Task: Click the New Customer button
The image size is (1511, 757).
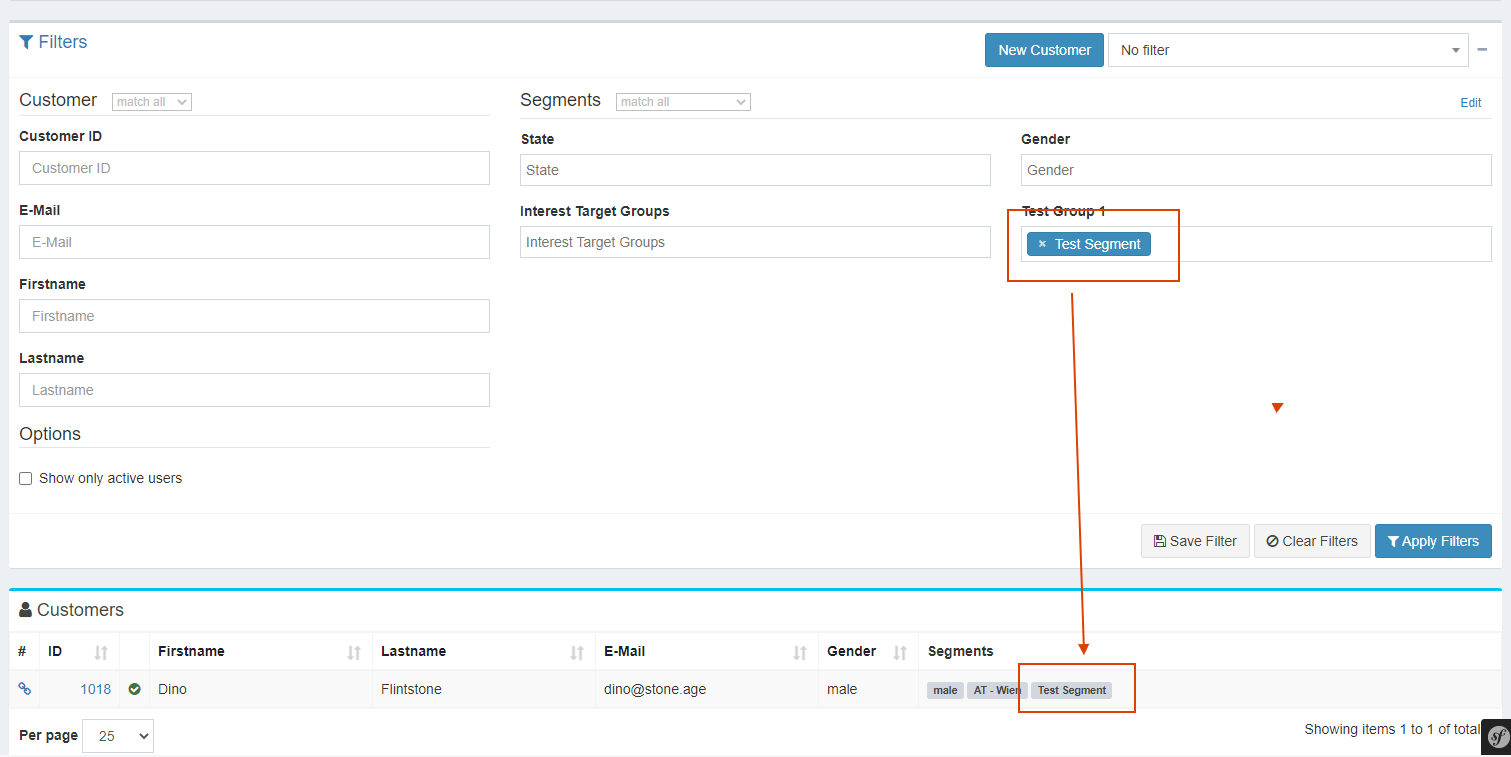Action: pos(1044,50)
